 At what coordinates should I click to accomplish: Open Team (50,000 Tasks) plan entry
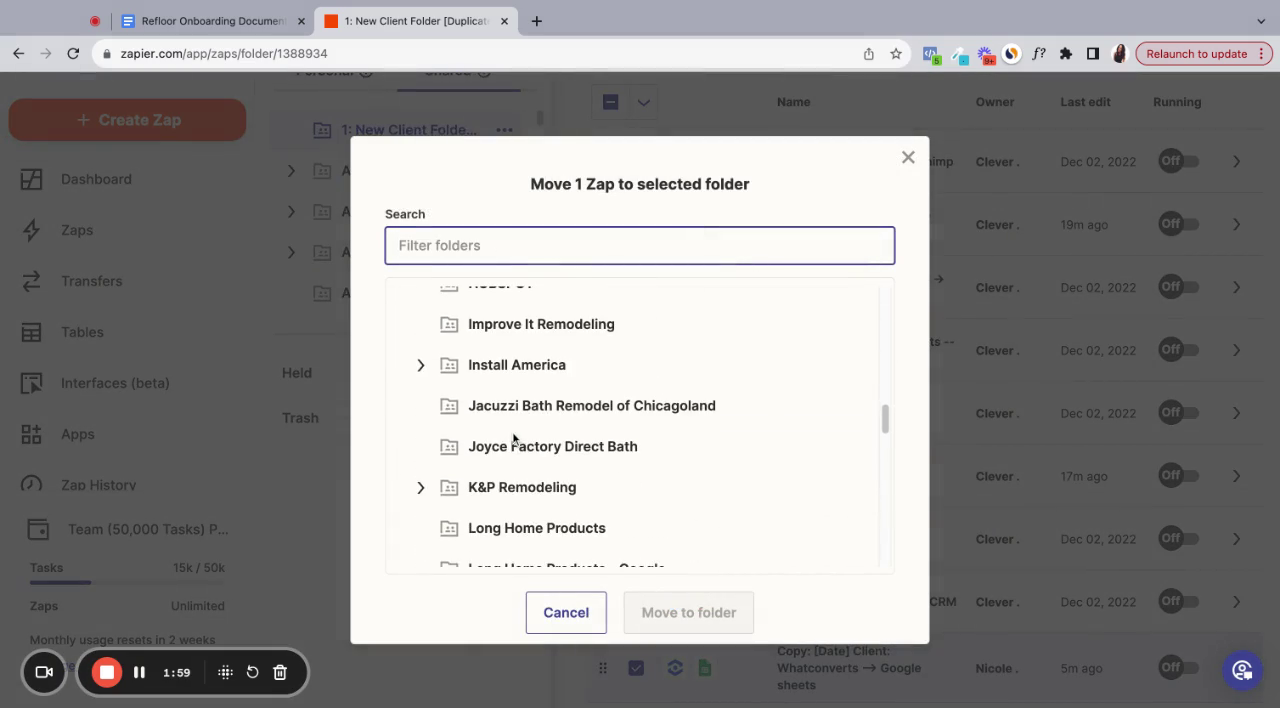[x=148, y=529]
